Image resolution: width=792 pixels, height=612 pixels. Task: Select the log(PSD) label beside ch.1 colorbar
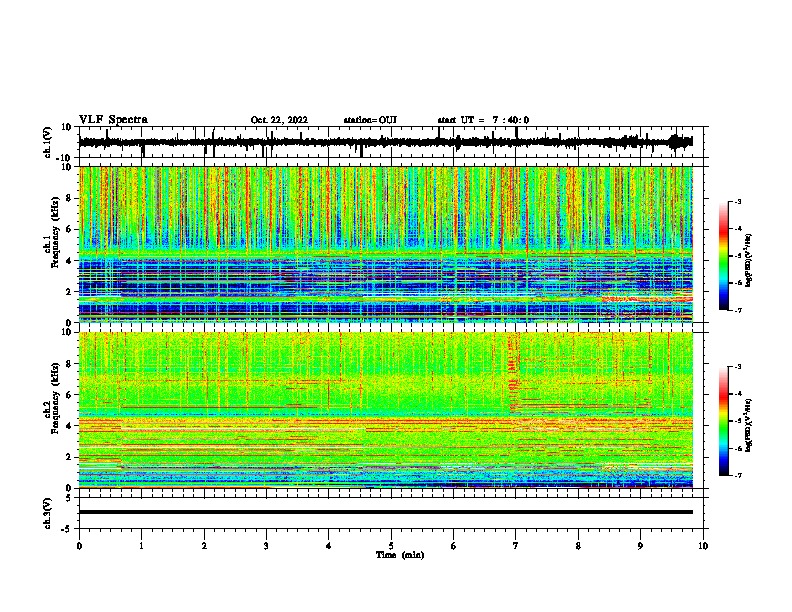coord(748,260)
